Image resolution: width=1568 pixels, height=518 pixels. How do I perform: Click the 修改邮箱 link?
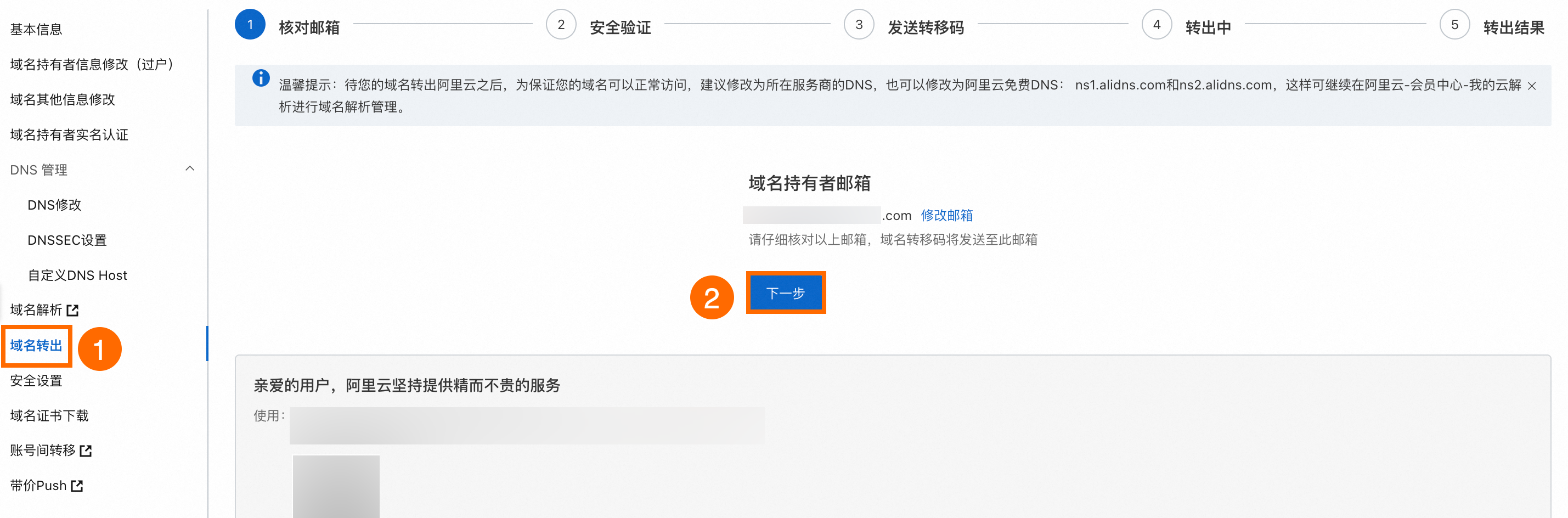(946, 216)
